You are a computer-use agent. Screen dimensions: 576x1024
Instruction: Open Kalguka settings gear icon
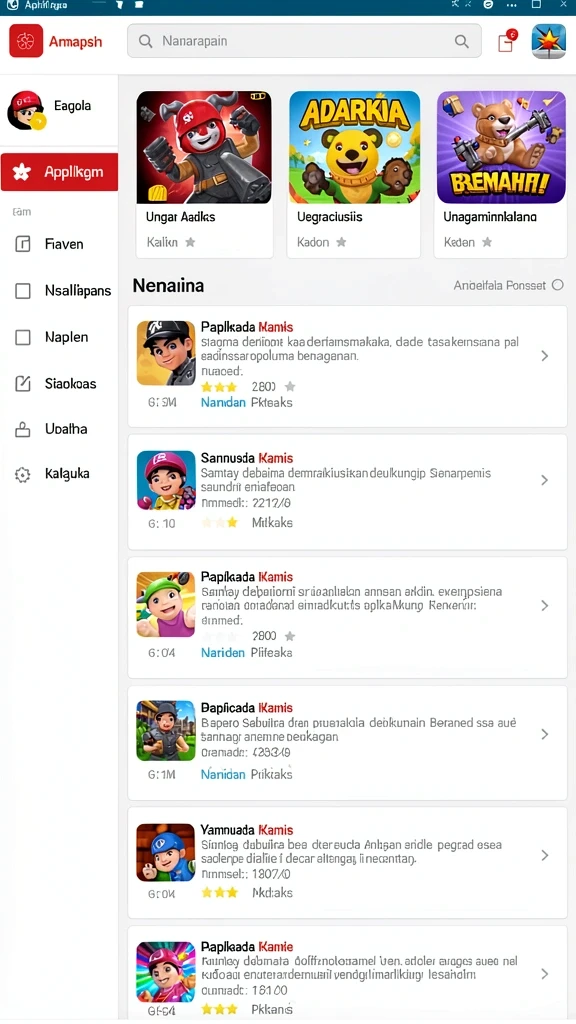pos(23,475)
